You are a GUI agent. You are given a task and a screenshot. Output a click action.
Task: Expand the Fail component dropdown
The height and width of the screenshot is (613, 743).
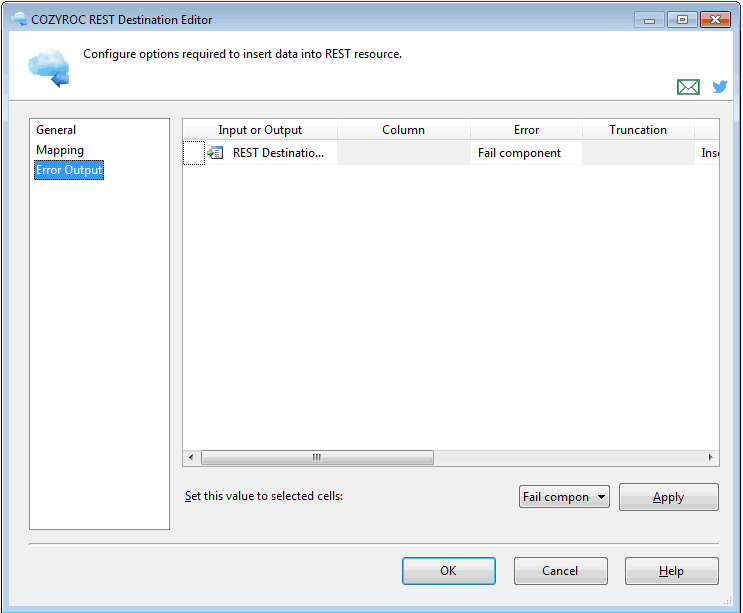(564, 496)
